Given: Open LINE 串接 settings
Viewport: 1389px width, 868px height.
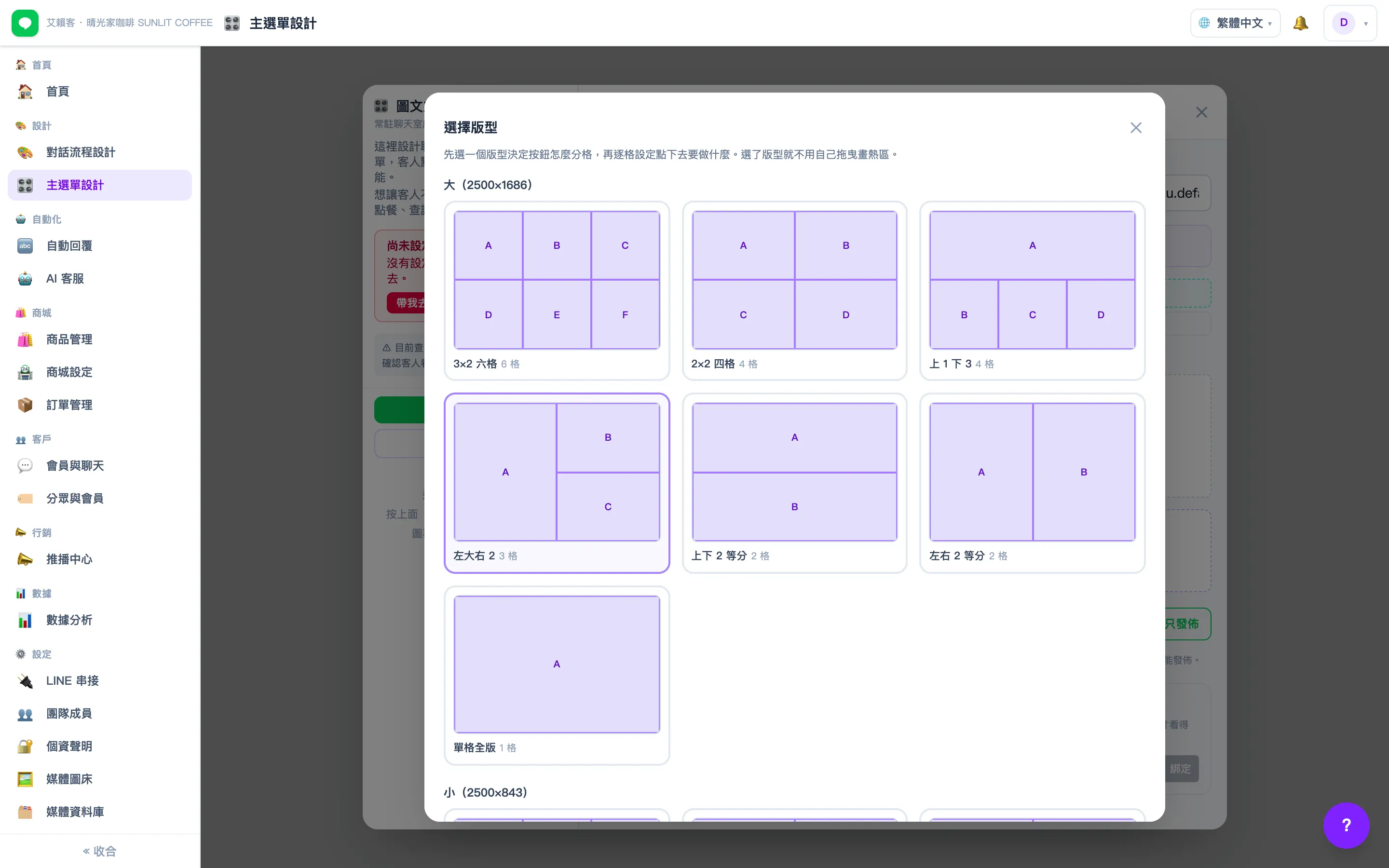Looking at the screenshot, I should coord(100,681).
